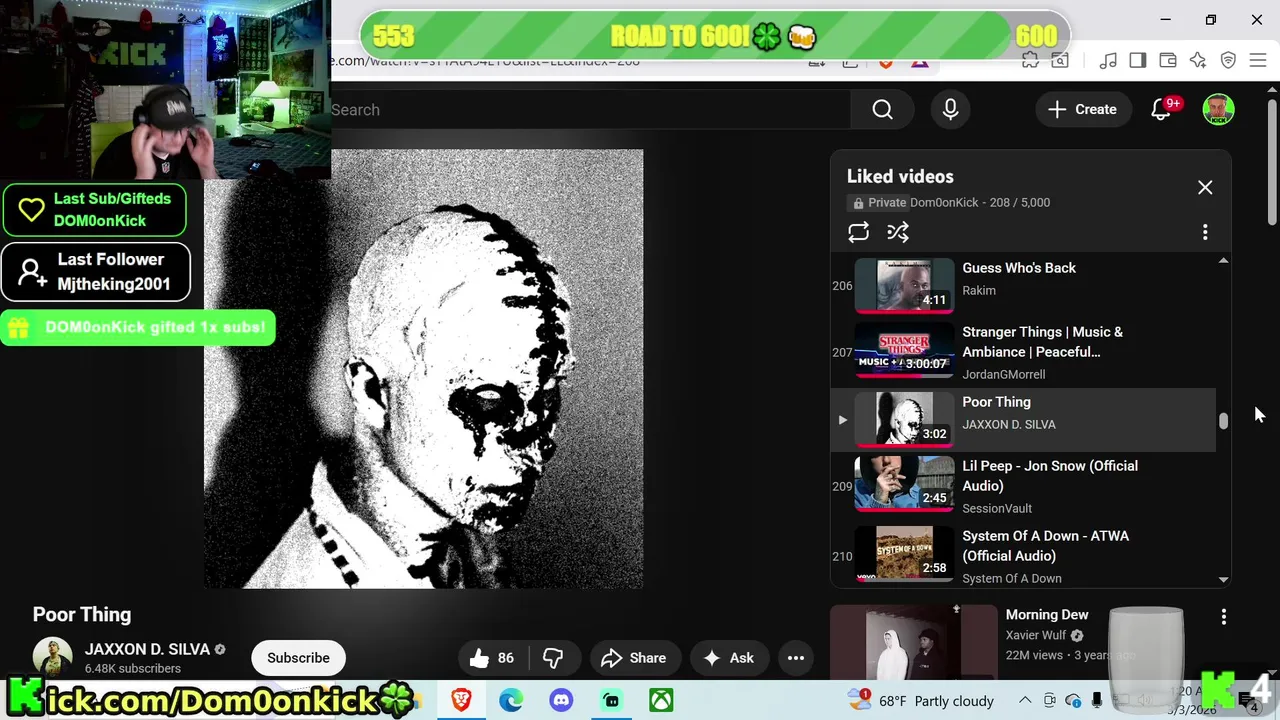
Task: Open Brave VPN shield icon
Action: 1228,61
